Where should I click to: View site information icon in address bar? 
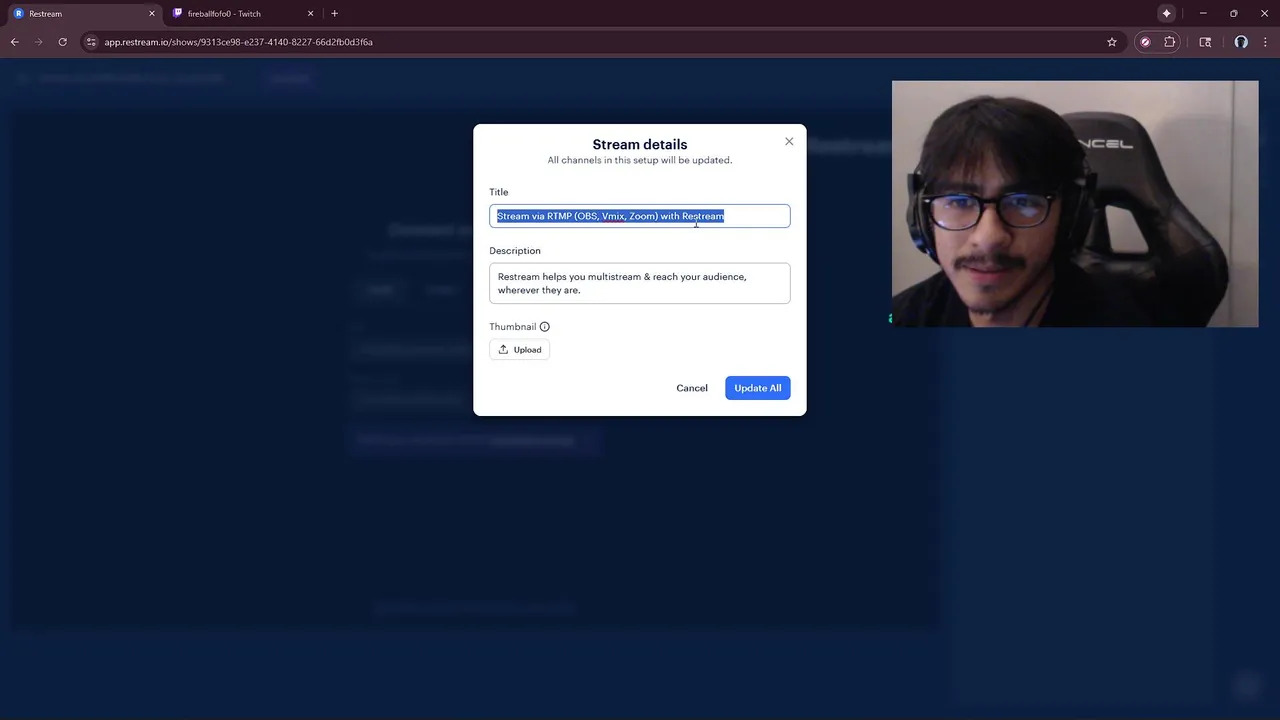(91, 42)
